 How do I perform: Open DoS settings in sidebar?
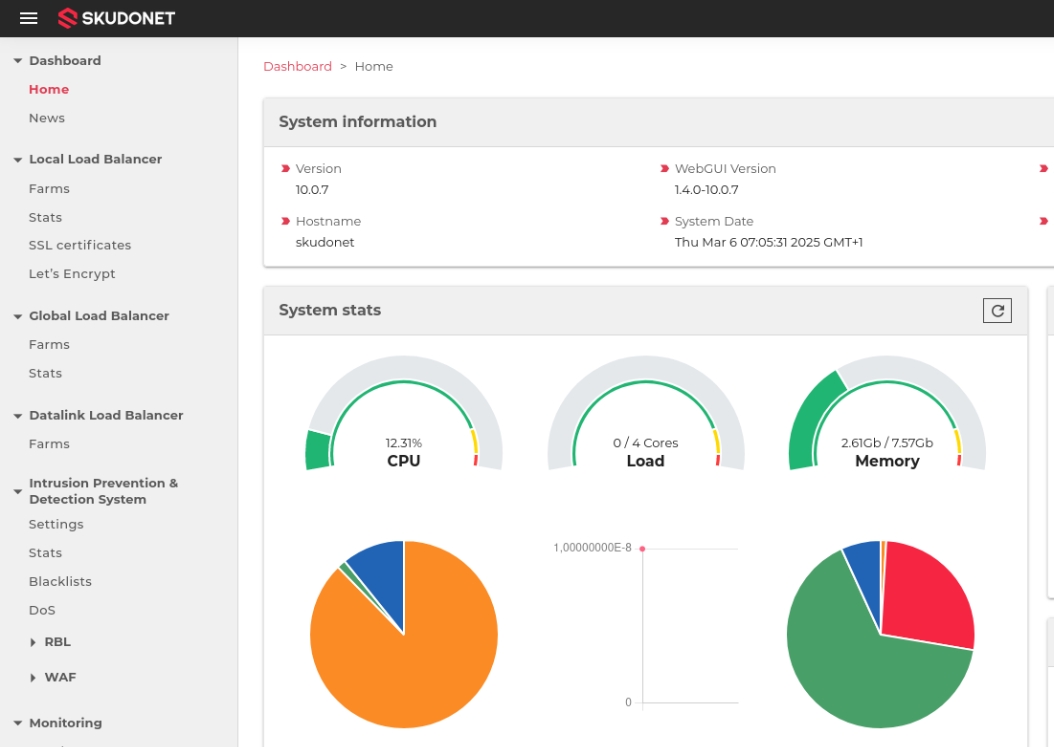42,610
